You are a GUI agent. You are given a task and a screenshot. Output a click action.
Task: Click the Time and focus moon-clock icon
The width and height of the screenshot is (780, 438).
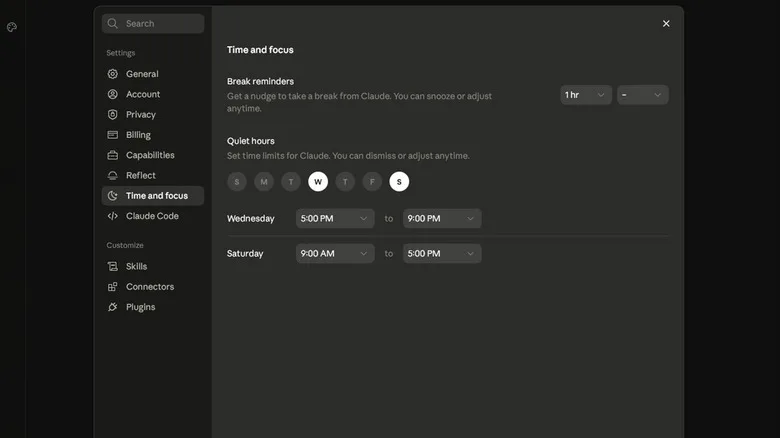click(x=113, y=196)
